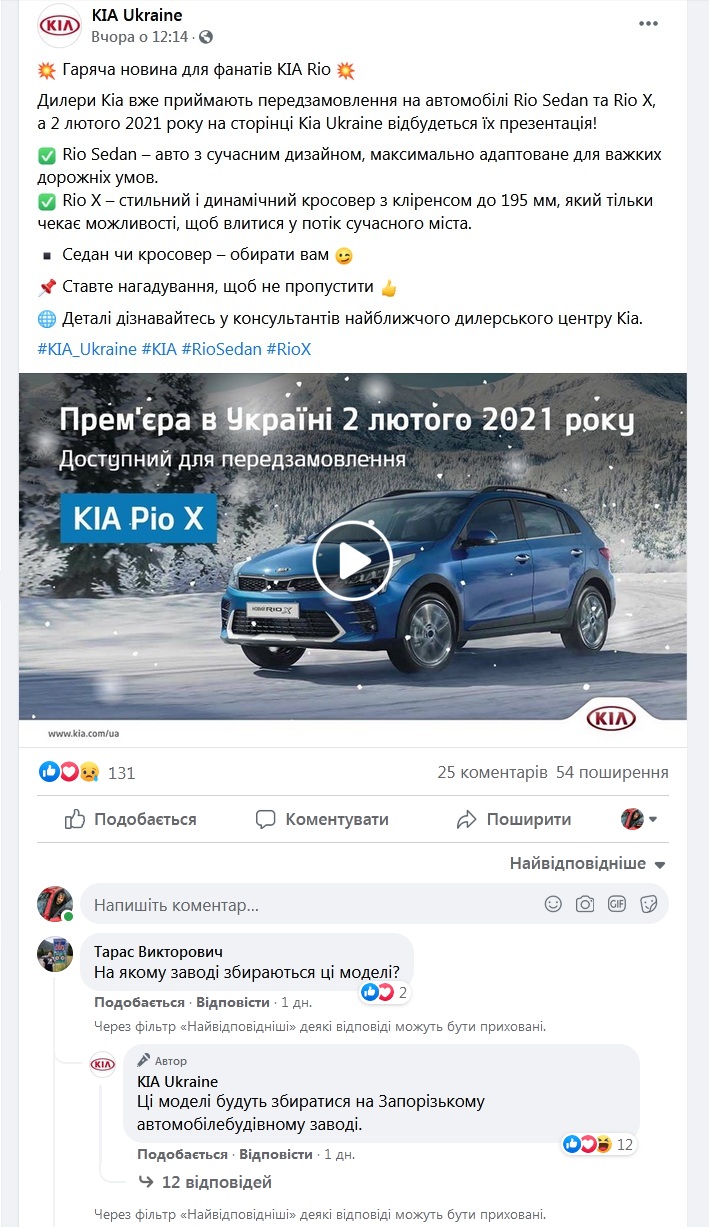Like the post with Подобається button
Viewport: 709px width, 1228px height.
tap(130, 819)
